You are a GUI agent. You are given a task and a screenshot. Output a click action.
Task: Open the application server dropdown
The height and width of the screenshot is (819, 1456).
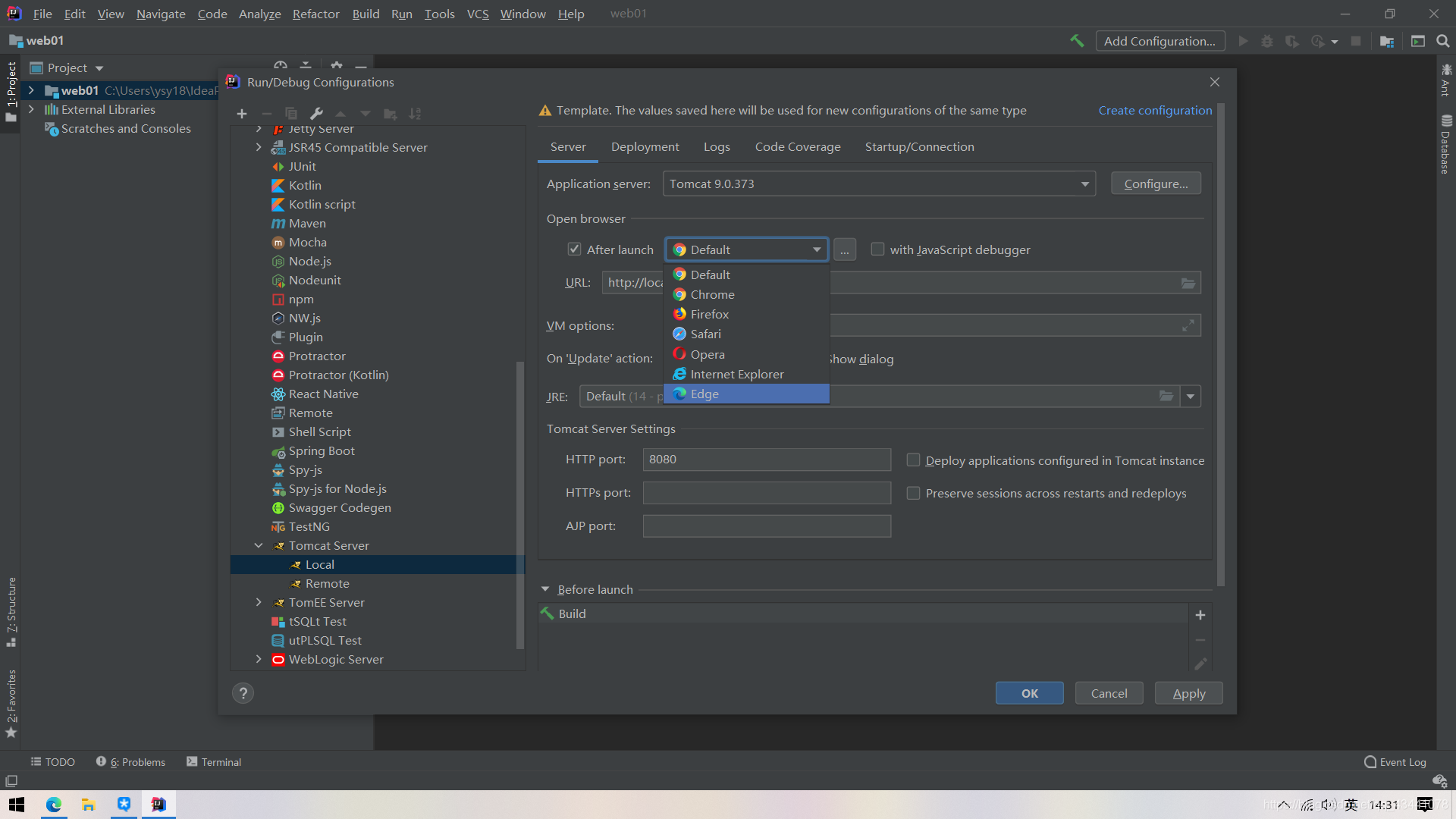coord(1084,183)
